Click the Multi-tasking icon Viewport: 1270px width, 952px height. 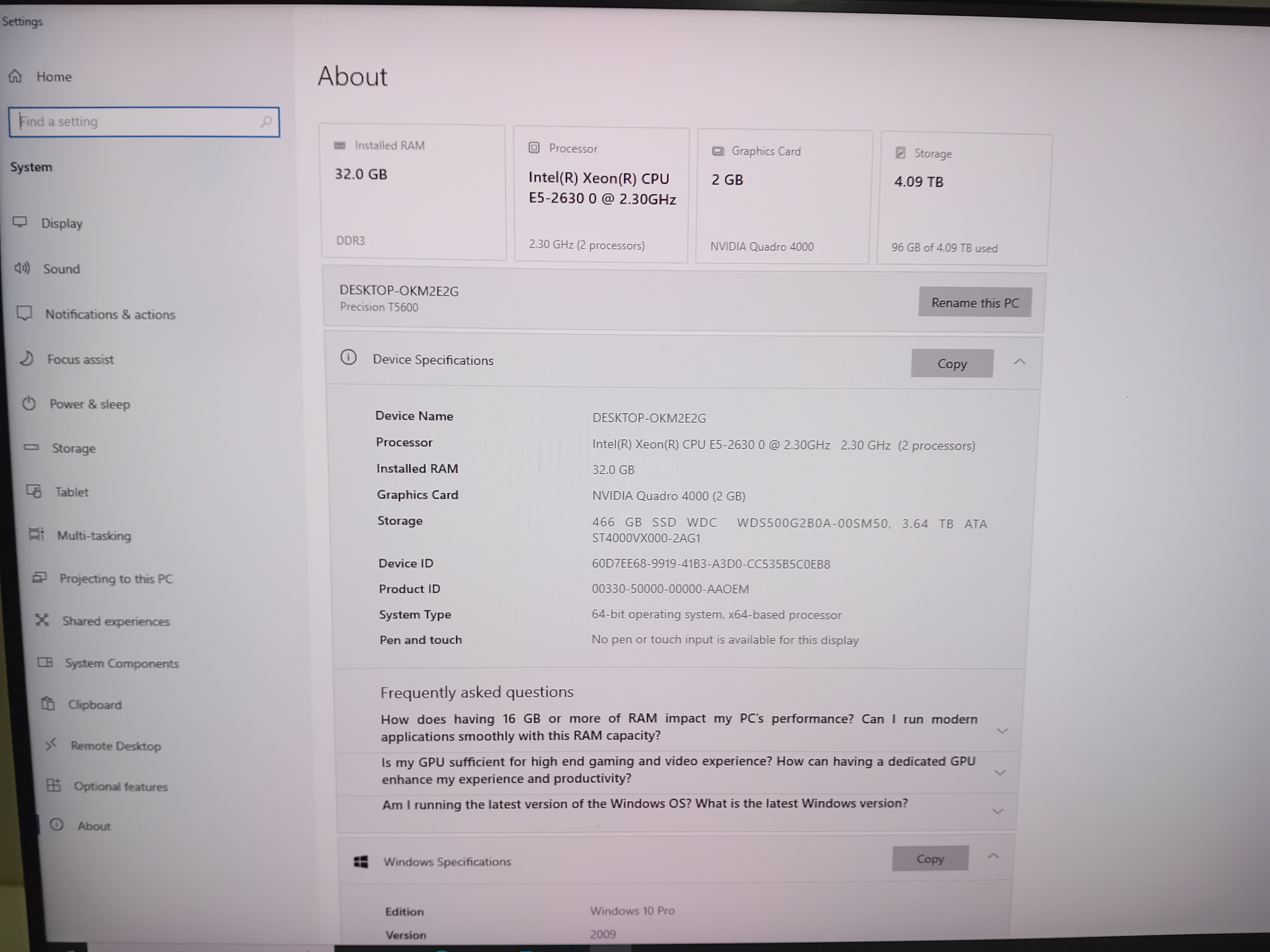pyautogui.click(x=36, y=534)
